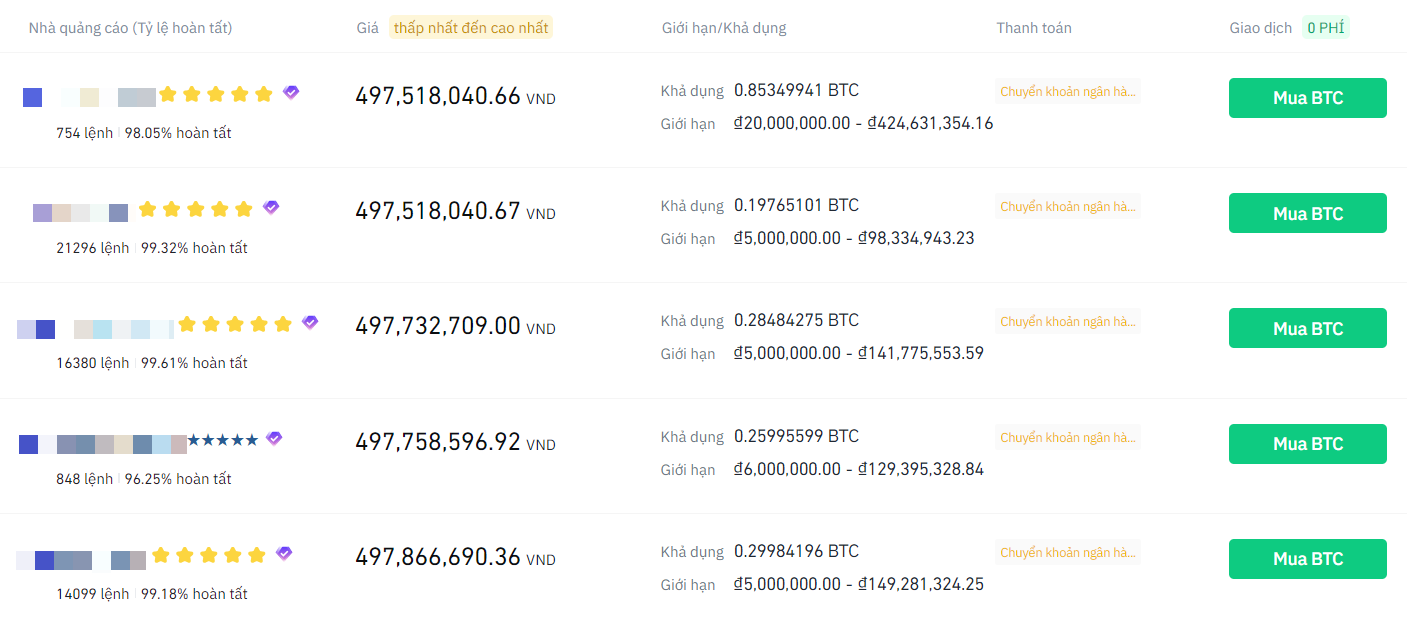The image size is (1407, 627).
Task: Click the star rating of the 16380-order advertiser
Action: point(235,324)
